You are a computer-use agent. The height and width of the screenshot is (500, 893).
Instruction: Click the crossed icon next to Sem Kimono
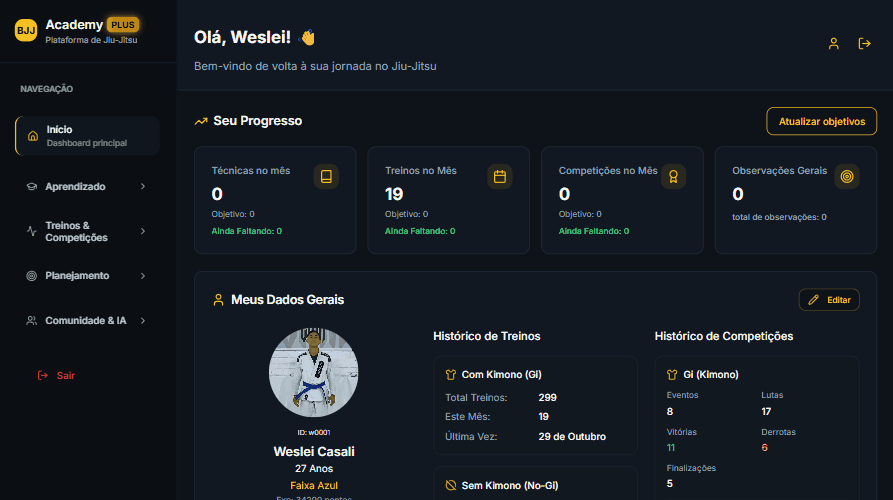click(450, 485)
